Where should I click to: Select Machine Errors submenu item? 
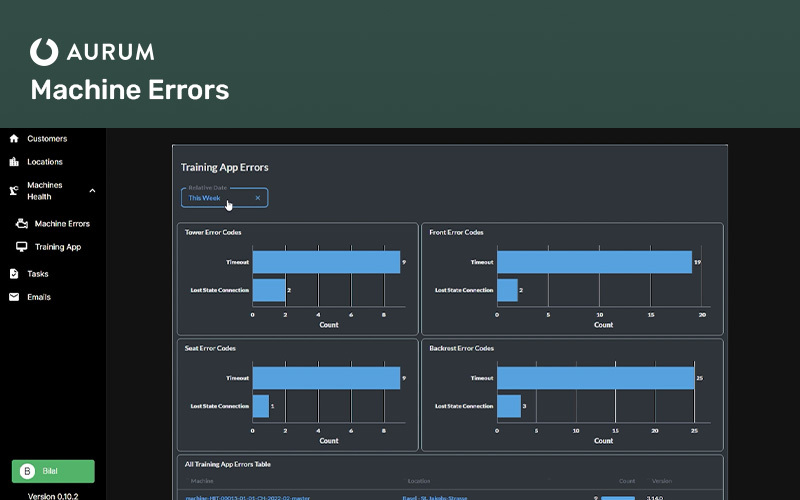[x=62, y=223]
